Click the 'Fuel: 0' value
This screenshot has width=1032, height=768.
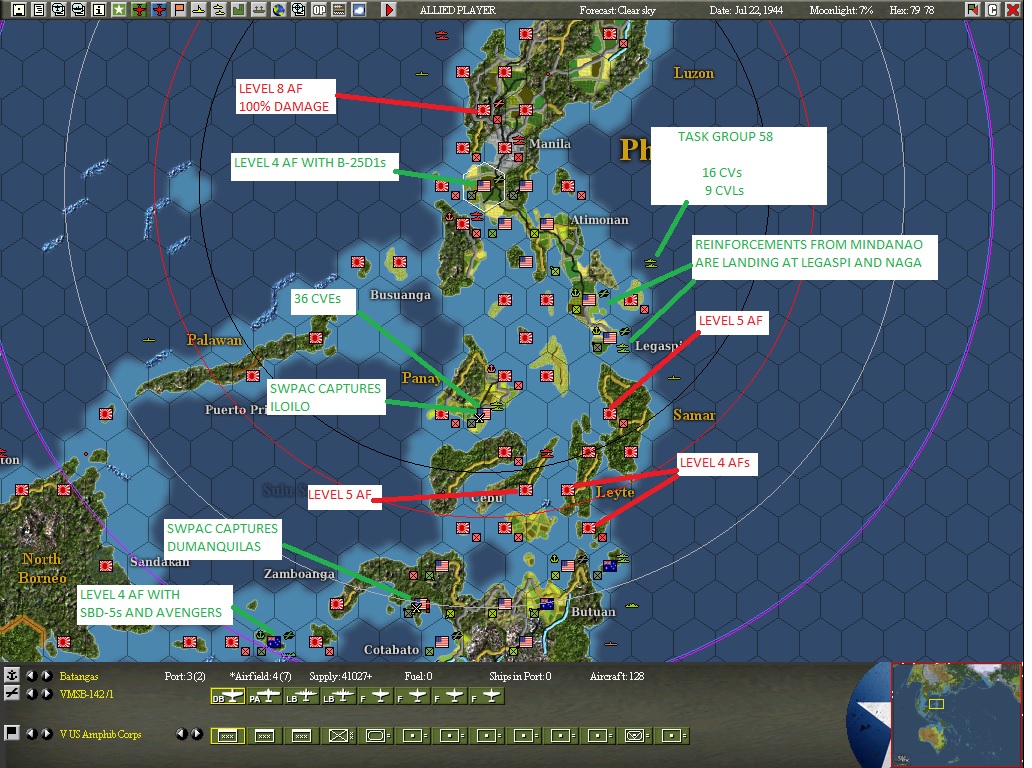tap(419, 676)
